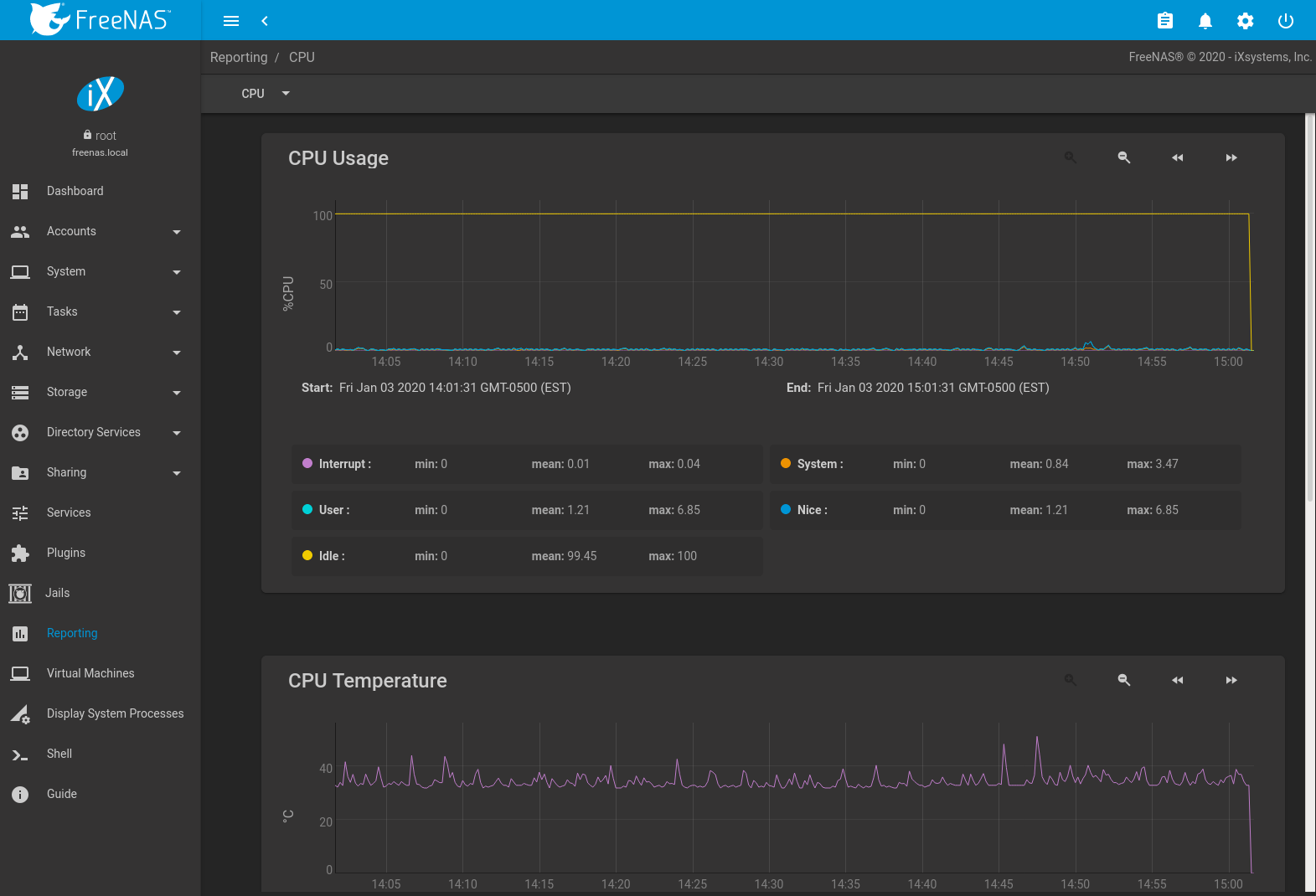The height and width of the screenshot is (896, 1316).
Task: Step back in time on CPU Temperature graph
Action: (x=1177, y=680)
